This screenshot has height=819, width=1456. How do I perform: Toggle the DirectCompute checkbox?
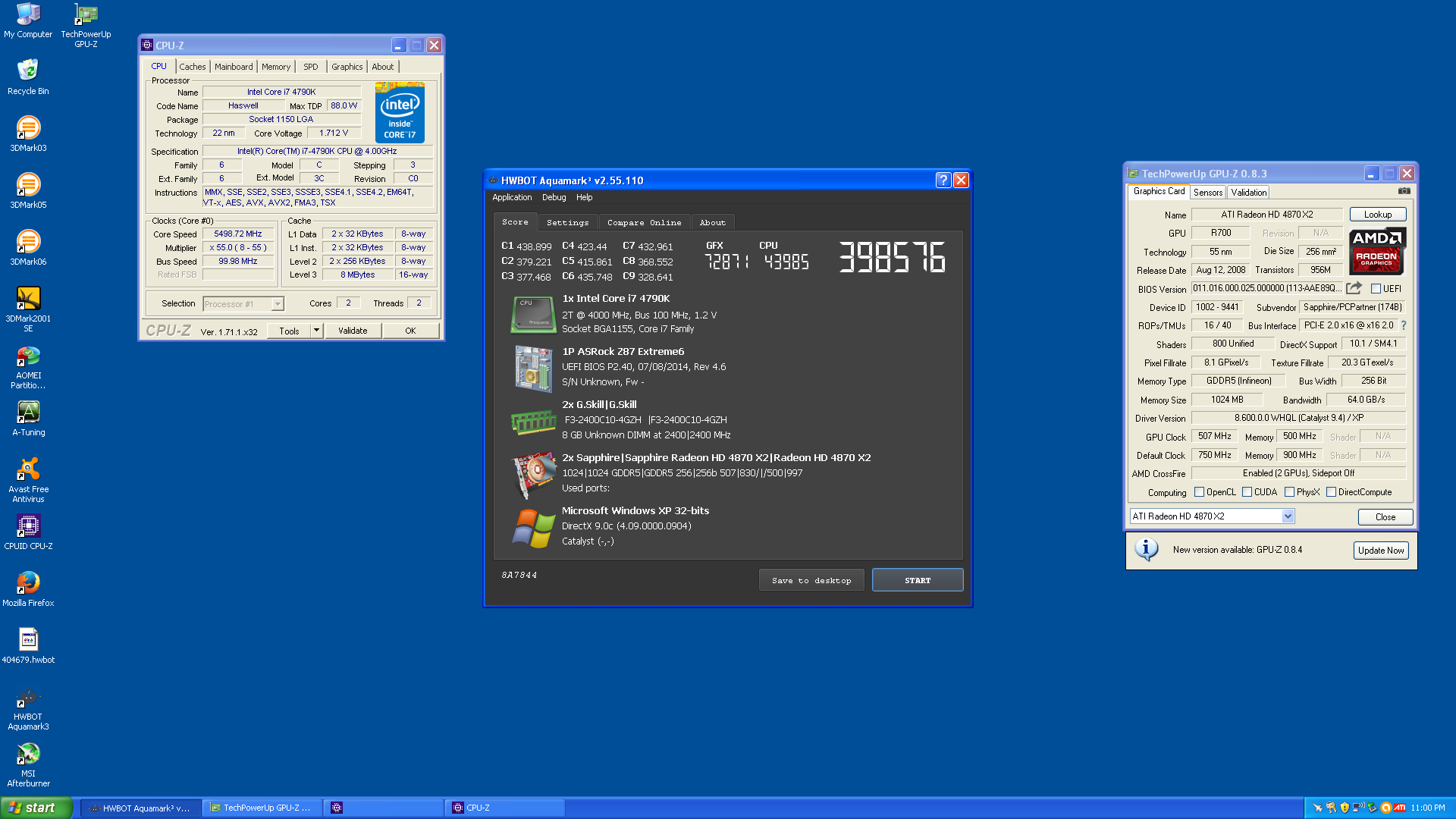click(x=1331, y=492)
